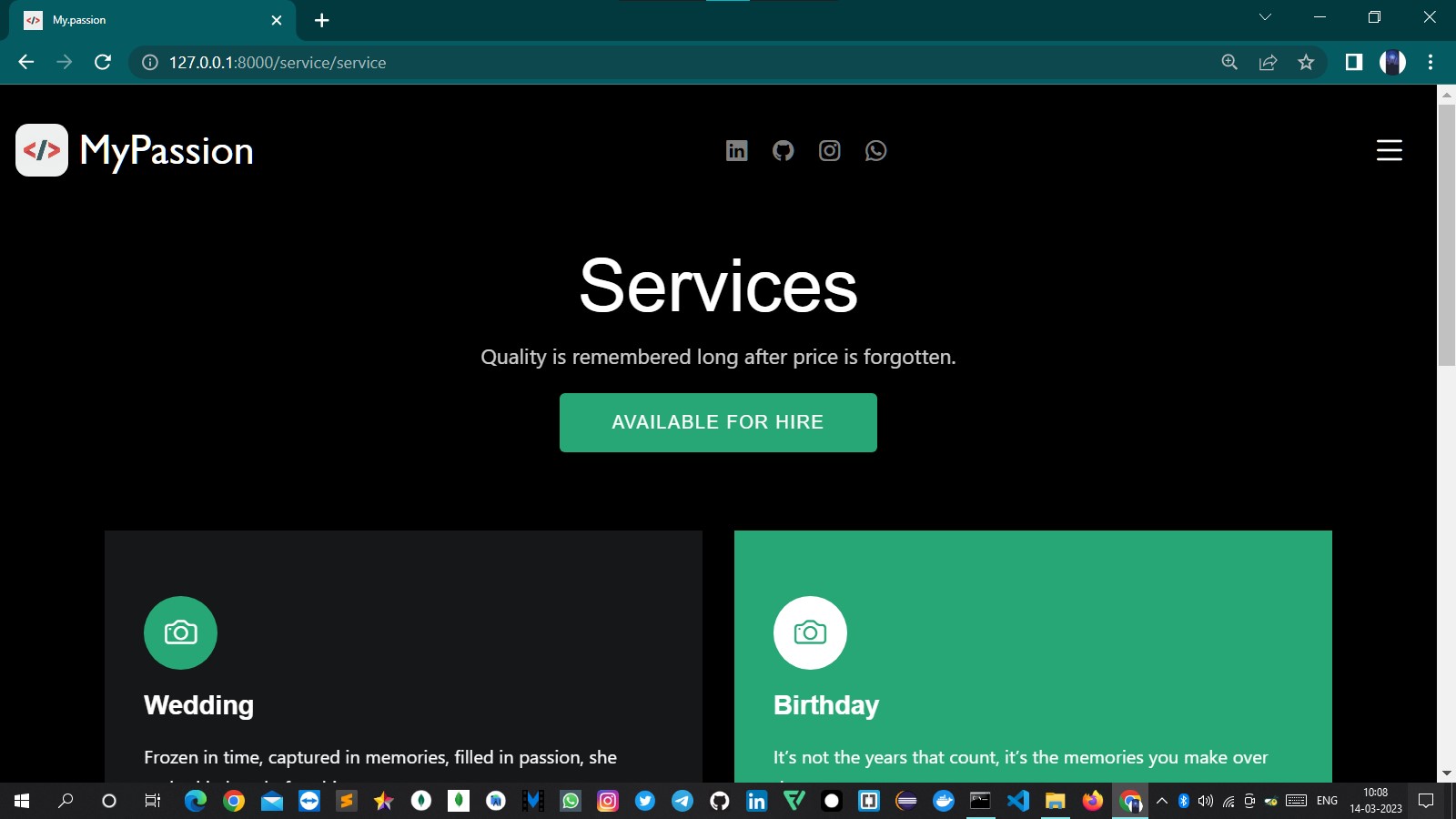Open a new browser tab
Image resolution: width=1456 pixels, height=819 pixels.
[321, 20]
